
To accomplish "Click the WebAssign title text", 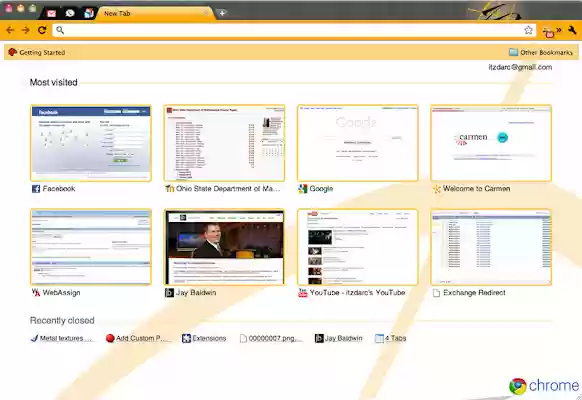I will 61,292.
